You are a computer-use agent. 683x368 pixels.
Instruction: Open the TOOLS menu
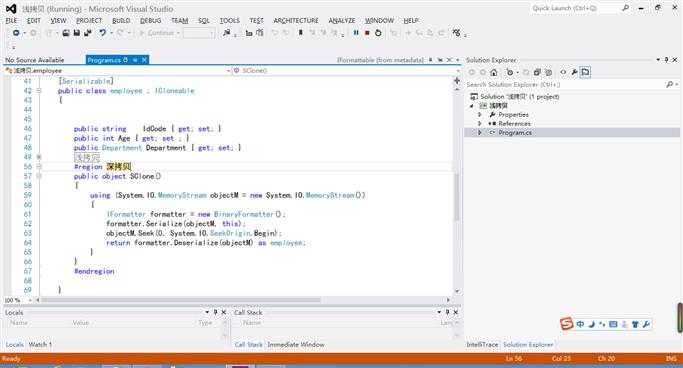(x=230, y=20)
